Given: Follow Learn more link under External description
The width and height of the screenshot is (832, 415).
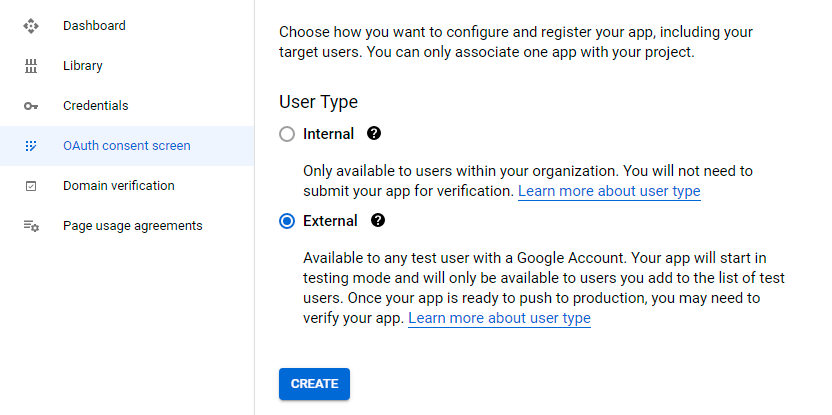Looking at the screenshot, I should point(499,318).
